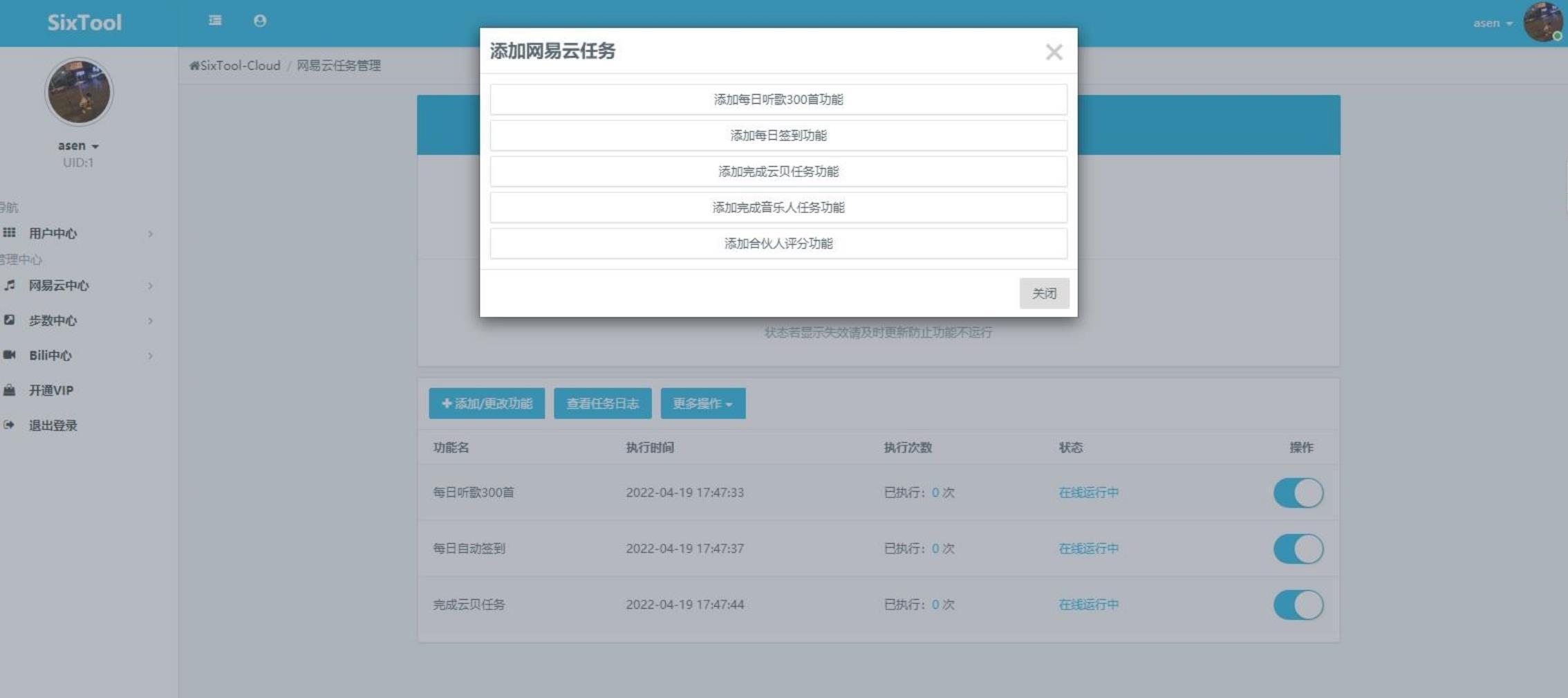1568x698 pixels.
Task: Click the SixTool logo
Action: (x=84, y=23)
